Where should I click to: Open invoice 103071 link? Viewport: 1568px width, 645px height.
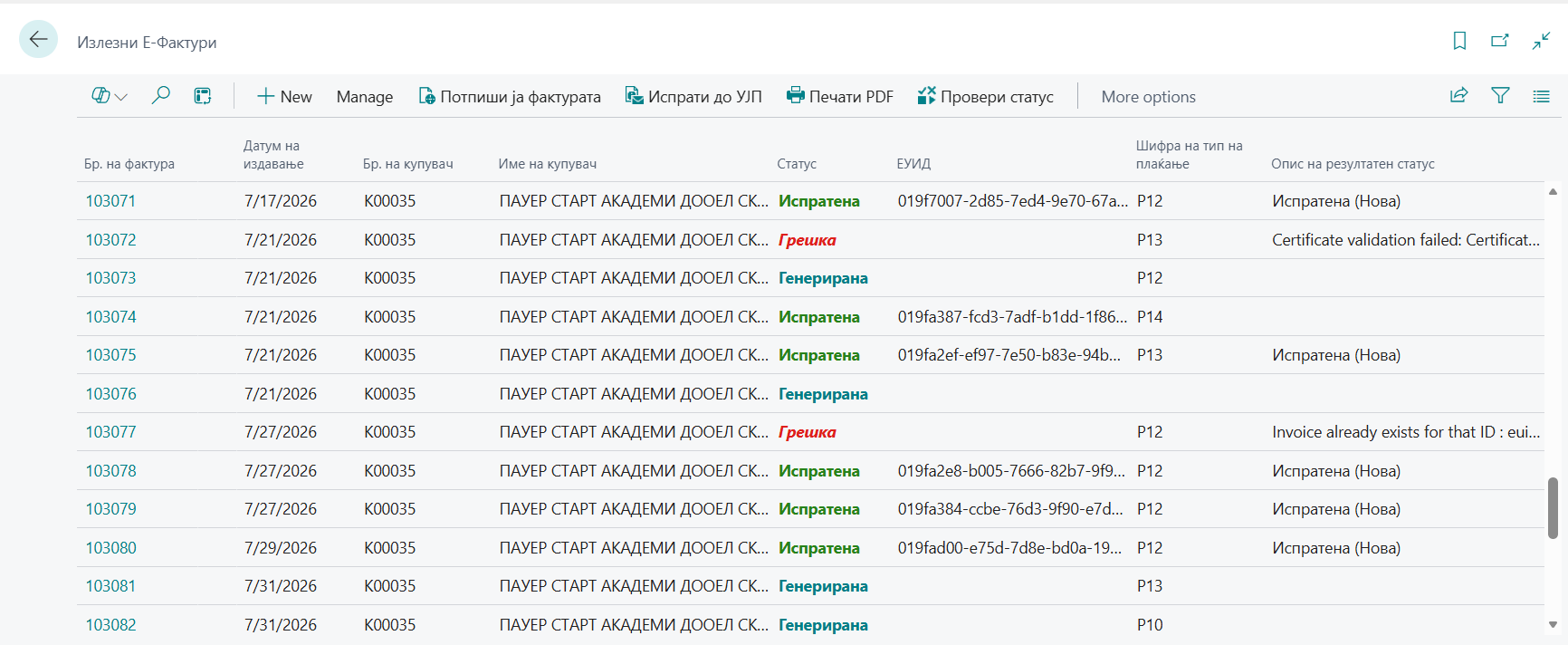110,201
